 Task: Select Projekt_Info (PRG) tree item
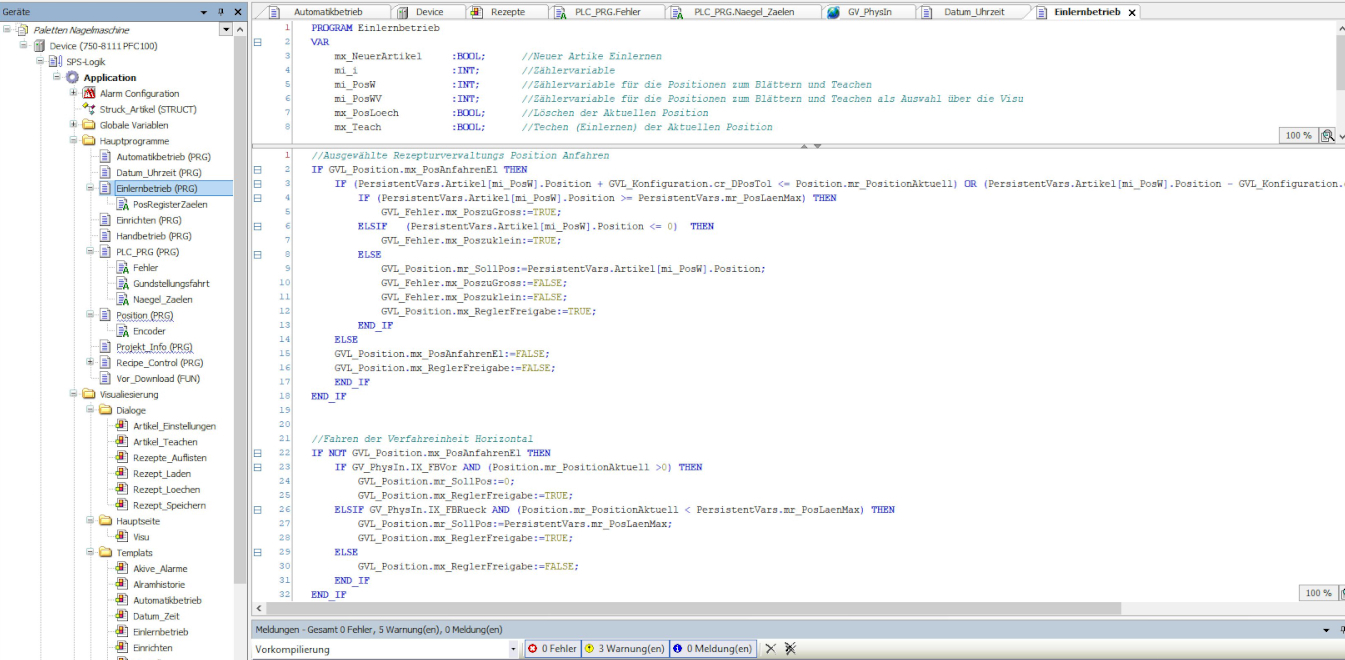[x=154, y=347]
